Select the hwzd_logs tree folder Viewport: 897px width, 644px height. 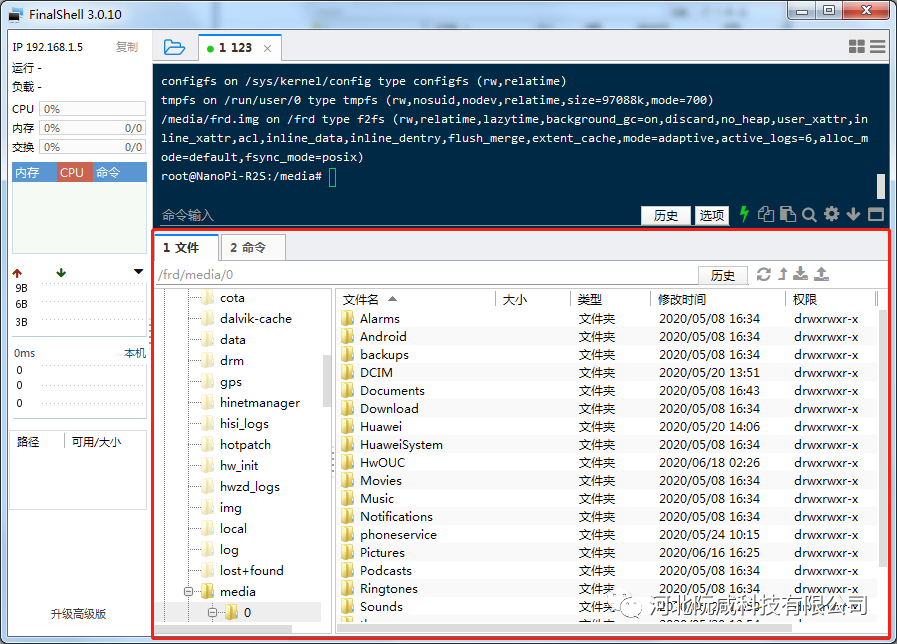[x=249, y=487]
